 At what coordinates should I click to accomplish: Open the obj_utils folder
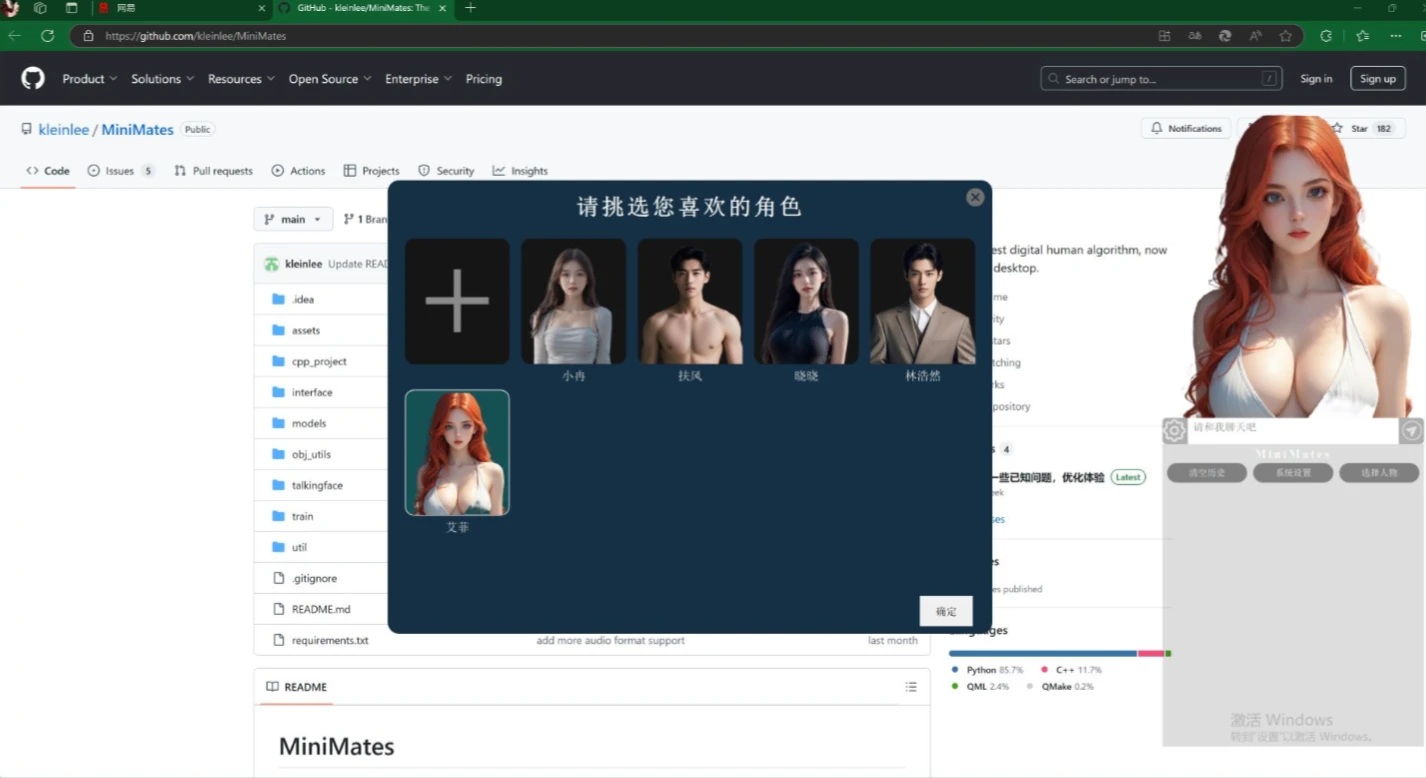click(x=311, y=454)
